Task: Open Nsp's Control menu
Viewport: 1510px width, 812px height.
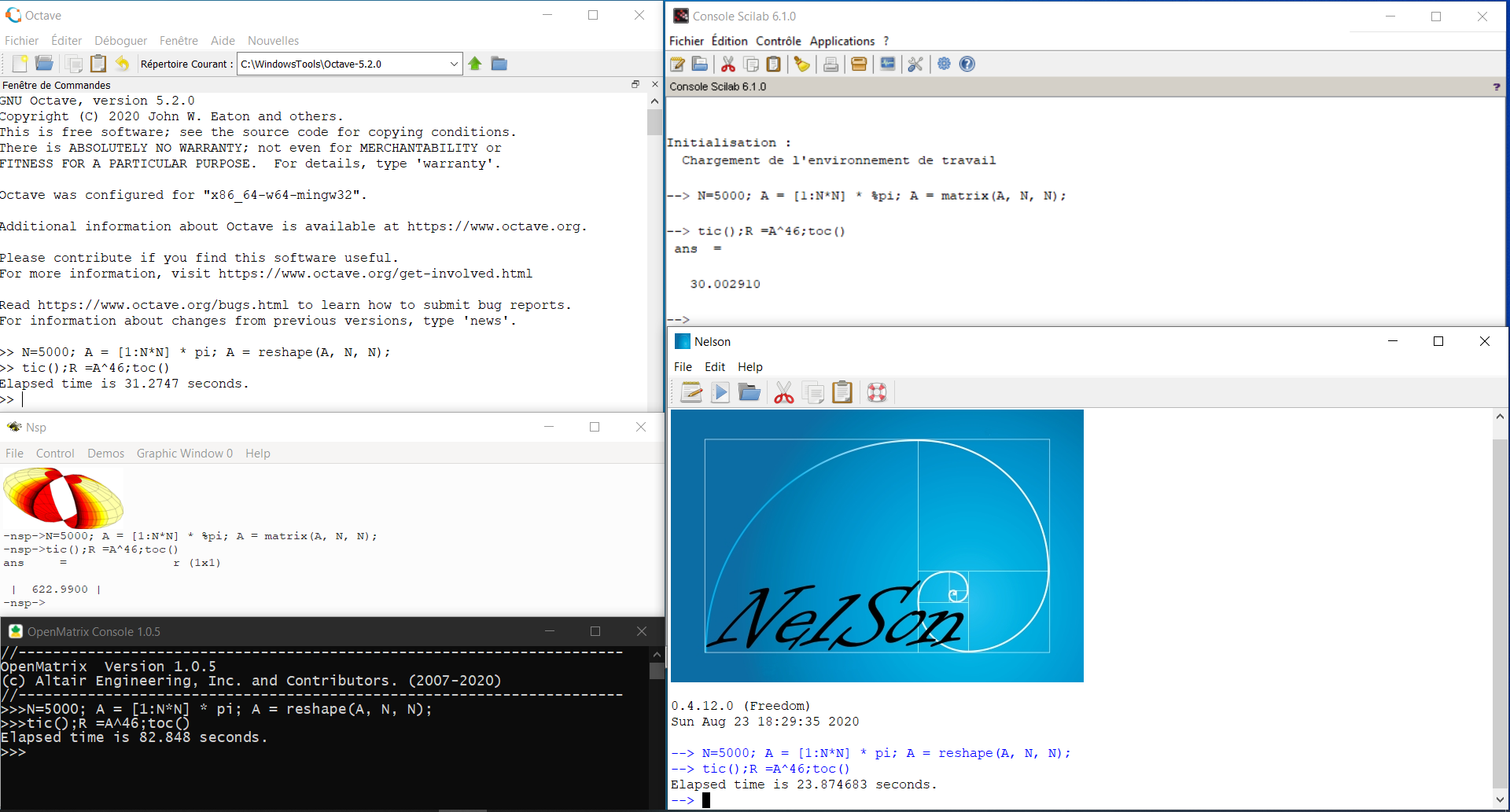Action: [55, 454]
